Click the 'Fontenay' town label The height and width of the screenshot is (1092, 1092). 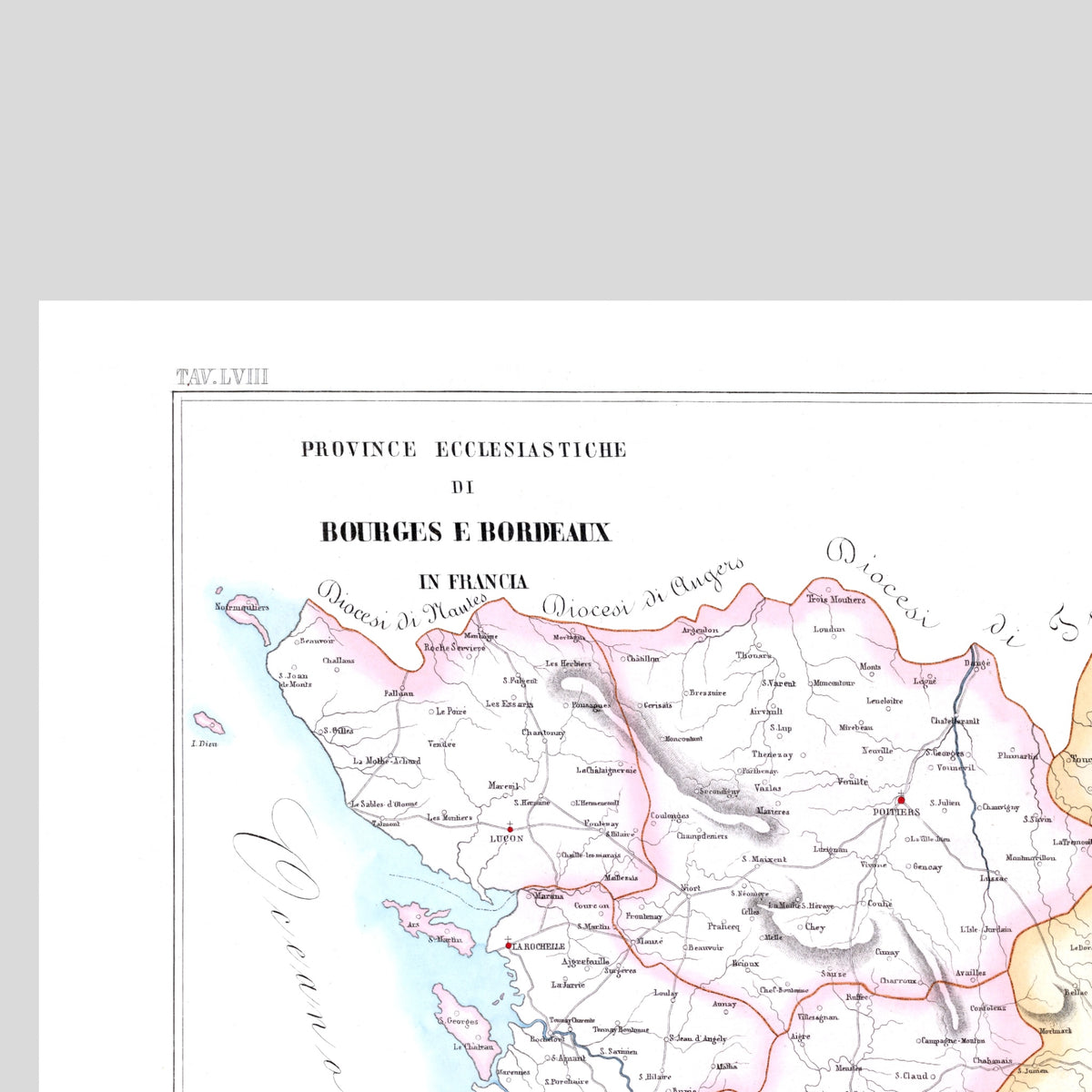point(602,824)
